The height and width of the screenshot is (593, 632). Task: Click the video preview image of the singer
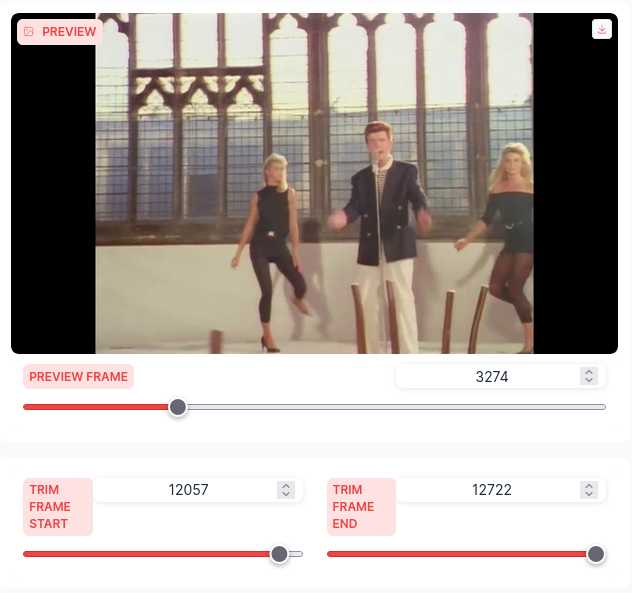coord(314,183)
